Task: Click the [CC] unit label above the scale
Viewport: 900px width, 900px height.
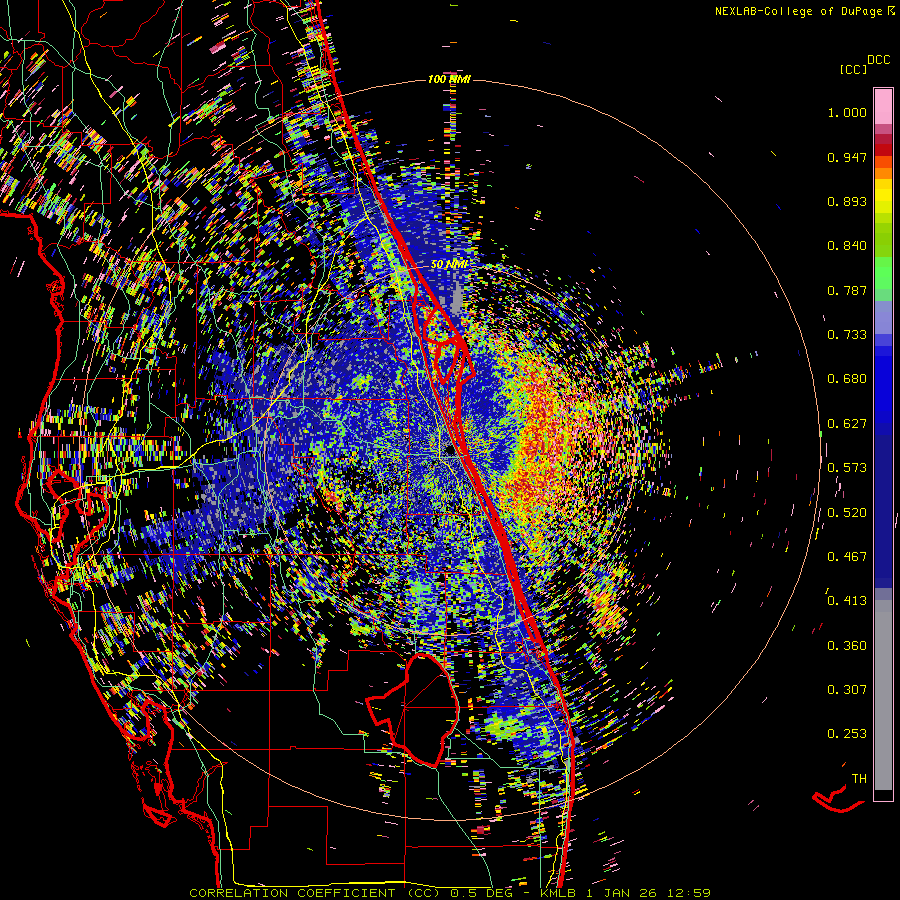Action: [853, 69]
